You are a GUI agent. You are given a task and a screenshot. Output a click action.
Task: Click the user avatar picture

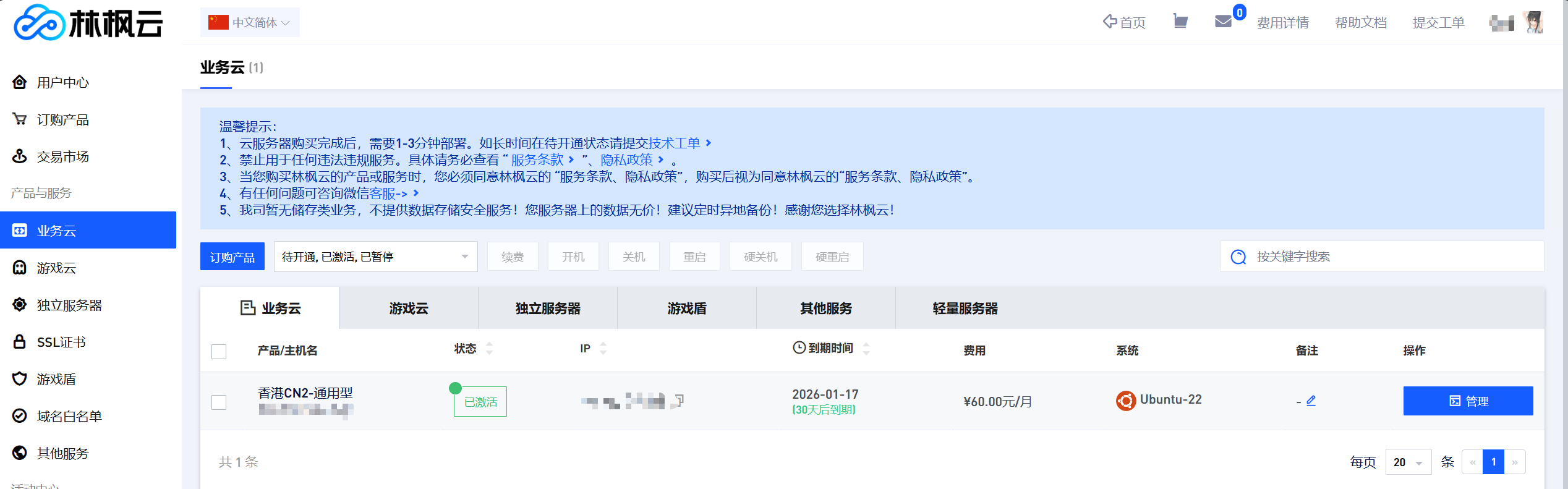[x=1533, y=22]
